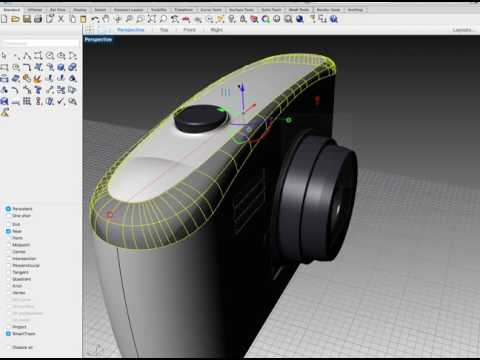
Task: Enable the Quadrant object snap
Action: pyautogui.click(x=8, y=279)
